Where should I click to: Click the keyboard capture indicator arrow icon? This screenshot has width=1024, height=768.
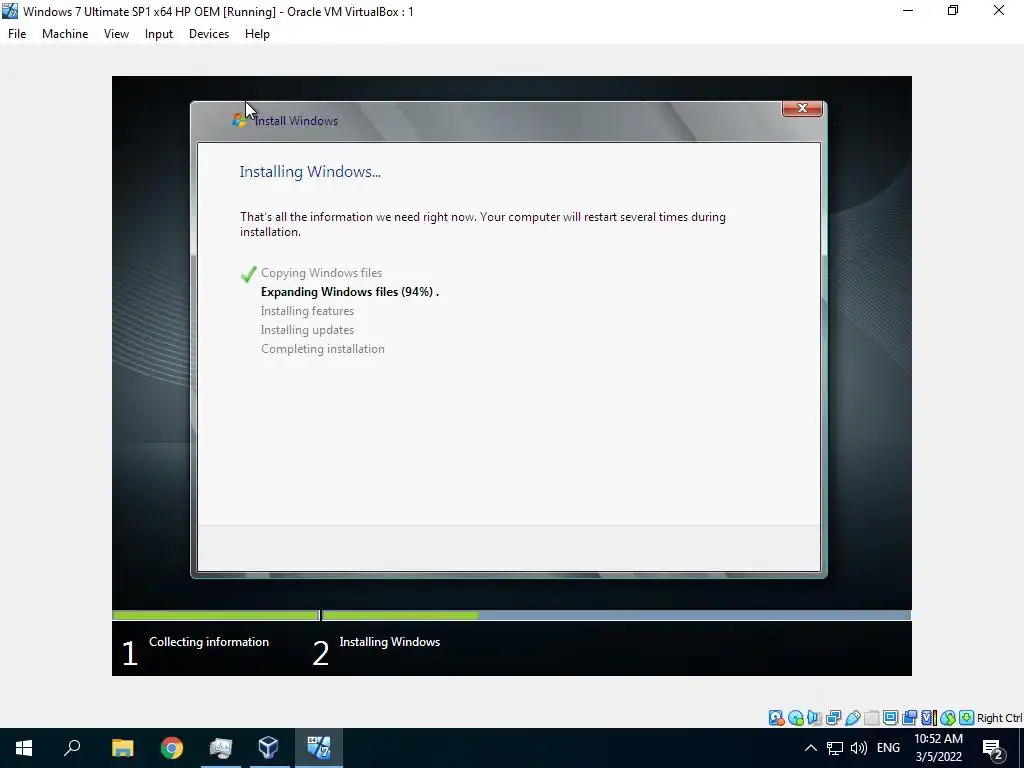[x=967, y=718]
